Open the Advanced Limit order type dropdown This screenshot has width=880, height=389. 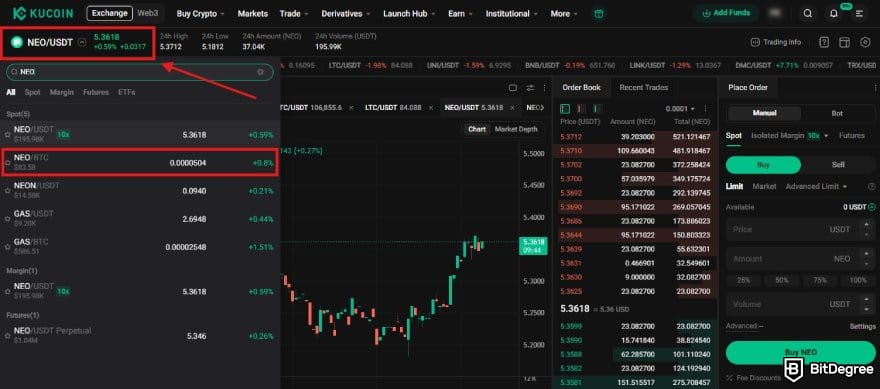coord(817,186)
